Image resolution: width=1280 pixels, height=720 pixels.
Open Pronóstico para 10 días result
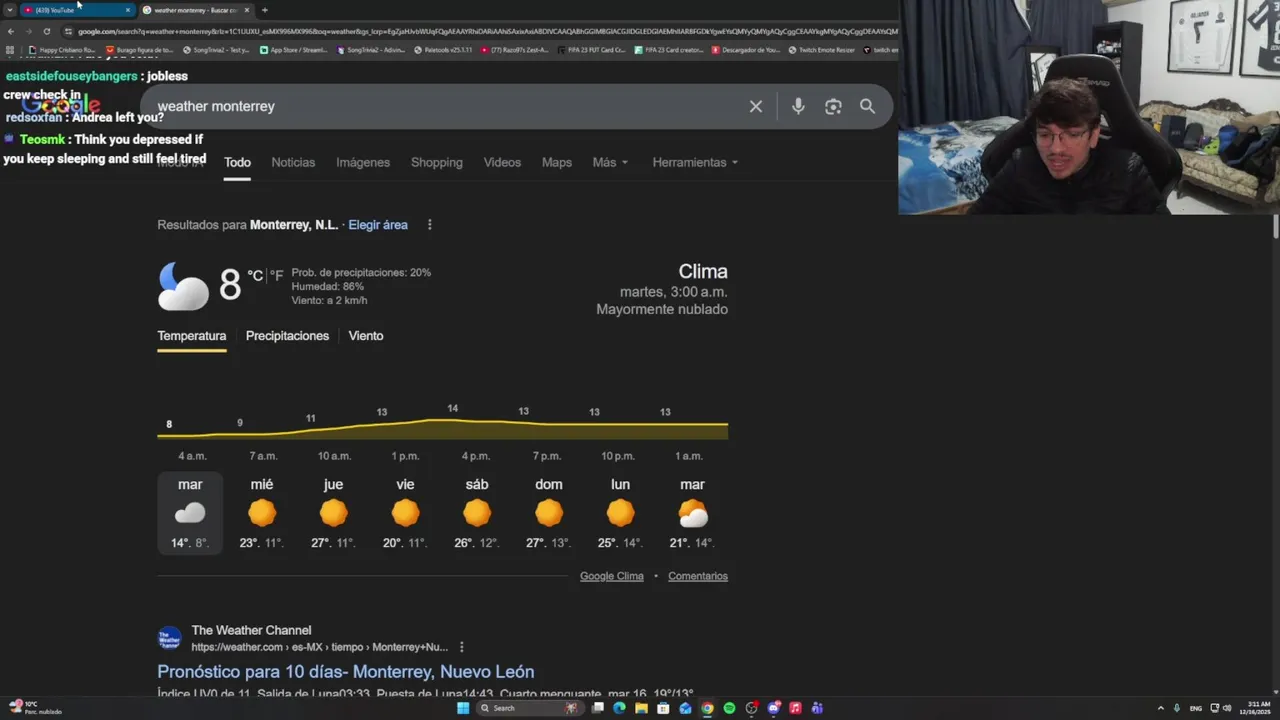coord(346,672)
